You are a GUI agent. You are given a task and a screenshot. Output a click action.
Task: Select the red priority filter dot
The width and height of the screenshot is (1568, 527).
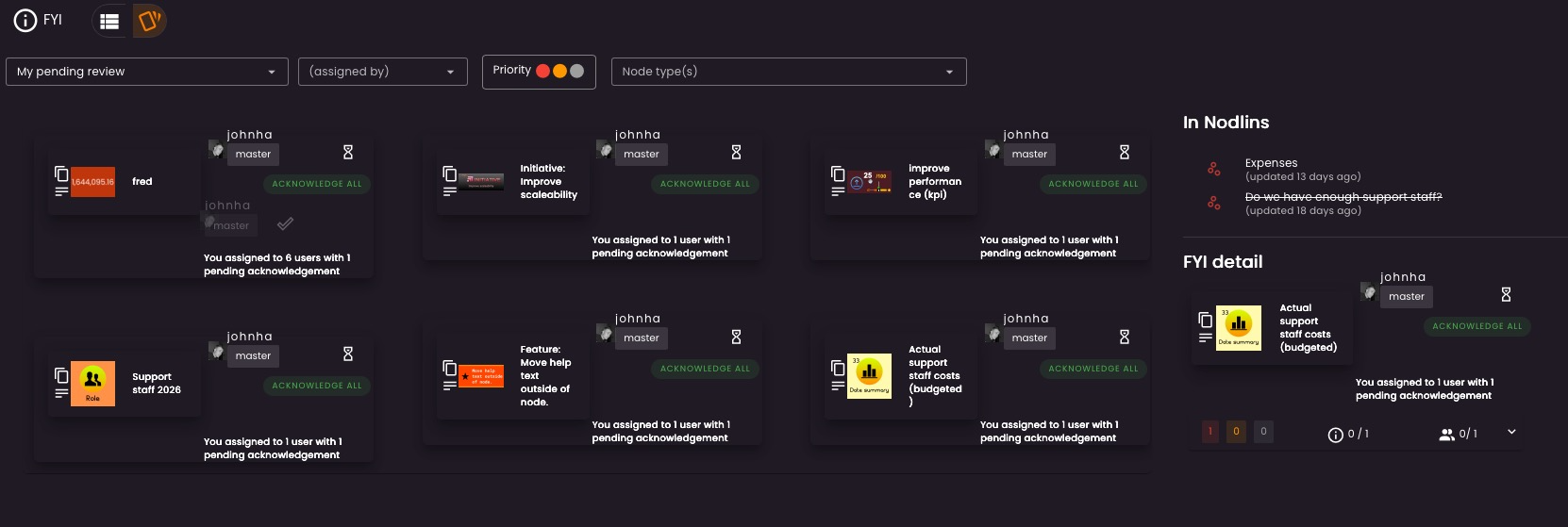[542, 71]
